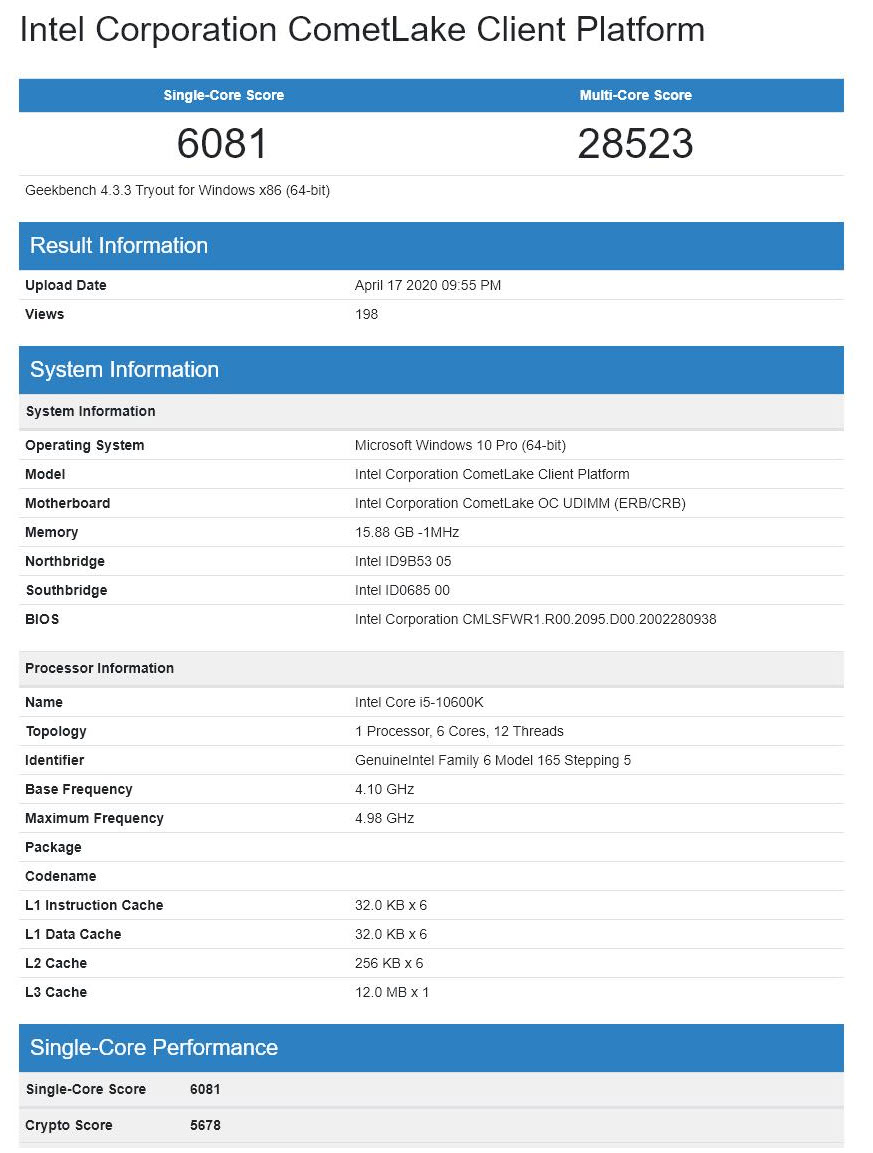The width and height of the screenshot is (873, 1153).
Task: Select the base frequency '4.10 GHz'
Action: [x=384, y=790]
